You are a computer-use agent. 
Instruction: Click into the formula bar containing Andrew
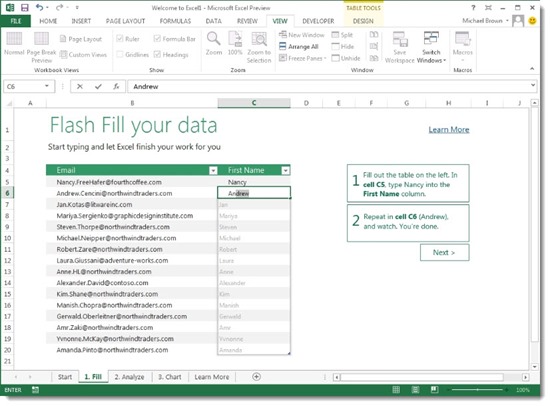coord(328,86)
